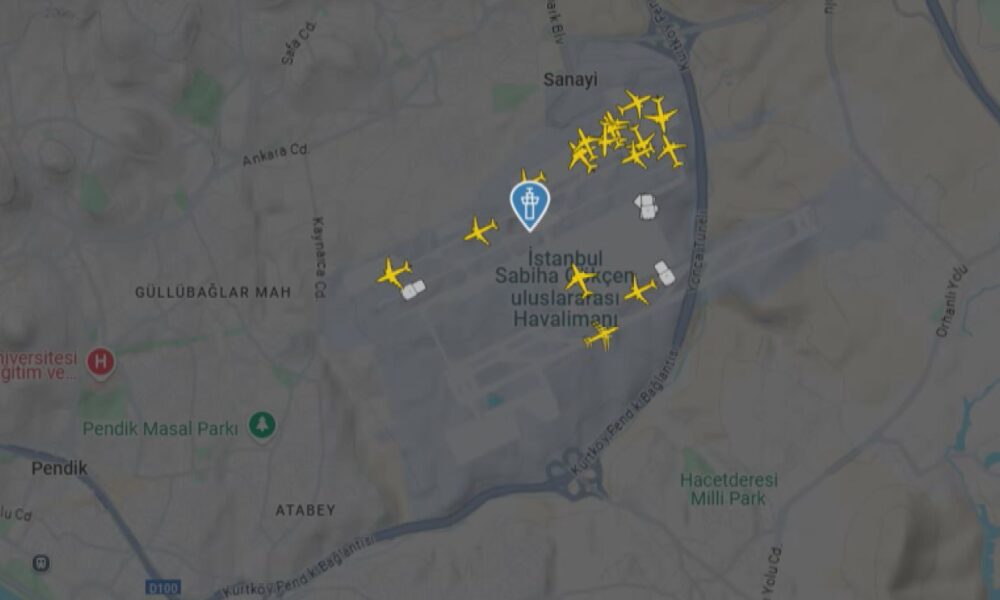Click the rightmost plane in the Sanayi cluster
Screen dimensions: 1000x600
coord(670,151)
